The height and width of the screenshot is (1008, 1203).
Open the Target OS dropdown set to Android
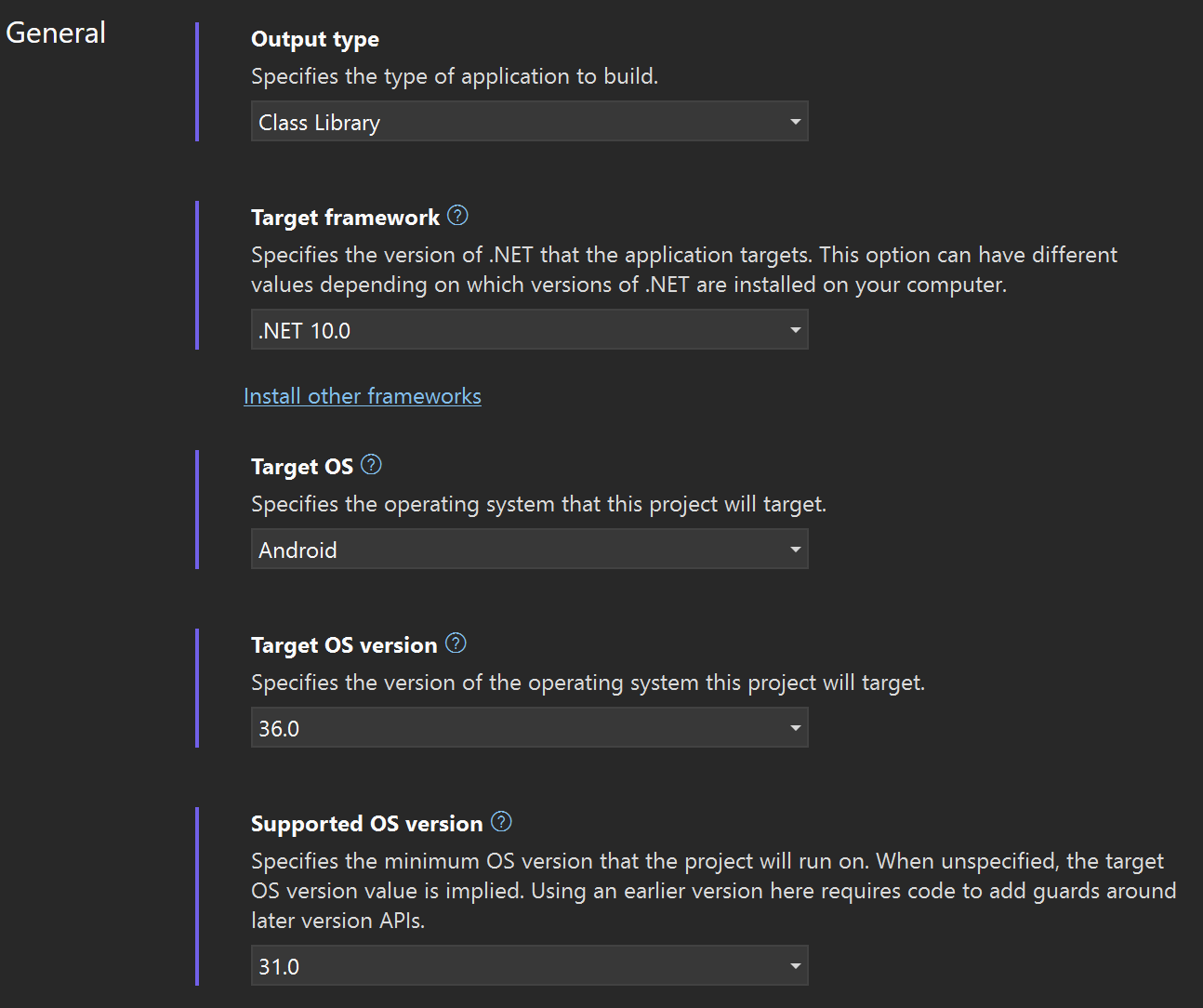(529, 550)
